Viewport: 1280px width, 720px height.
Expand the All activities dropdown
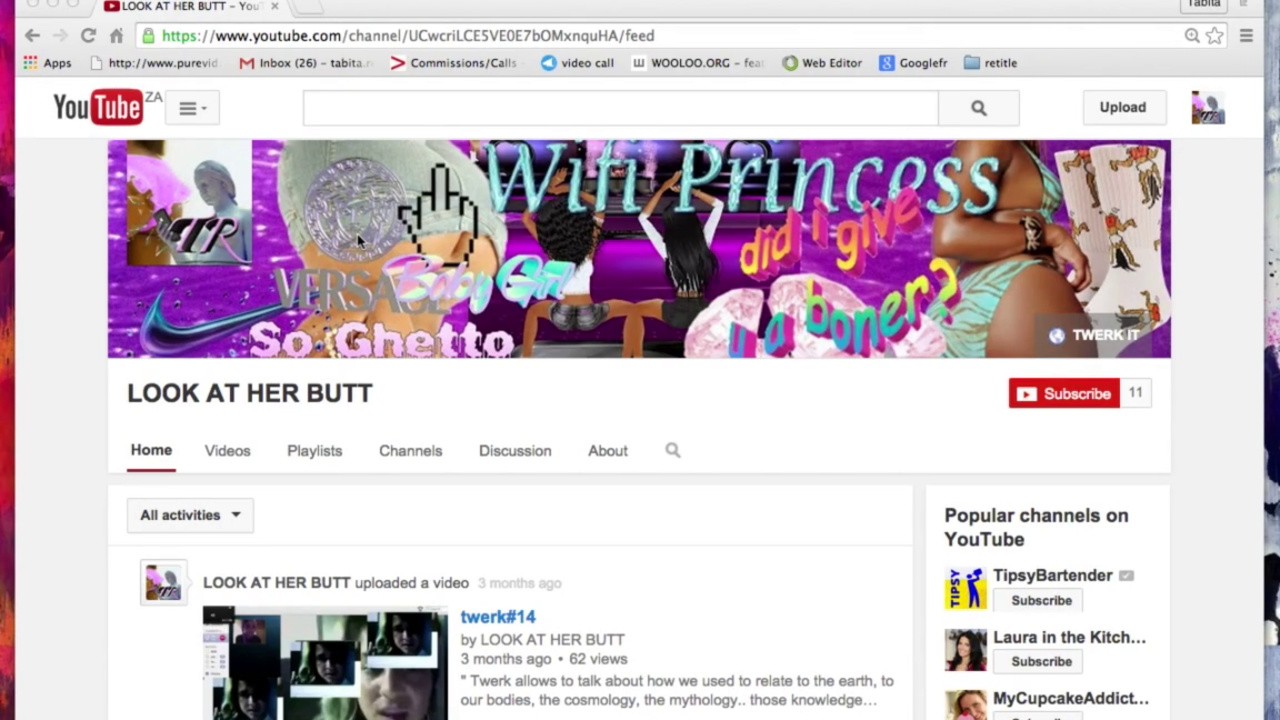[190, 515]
